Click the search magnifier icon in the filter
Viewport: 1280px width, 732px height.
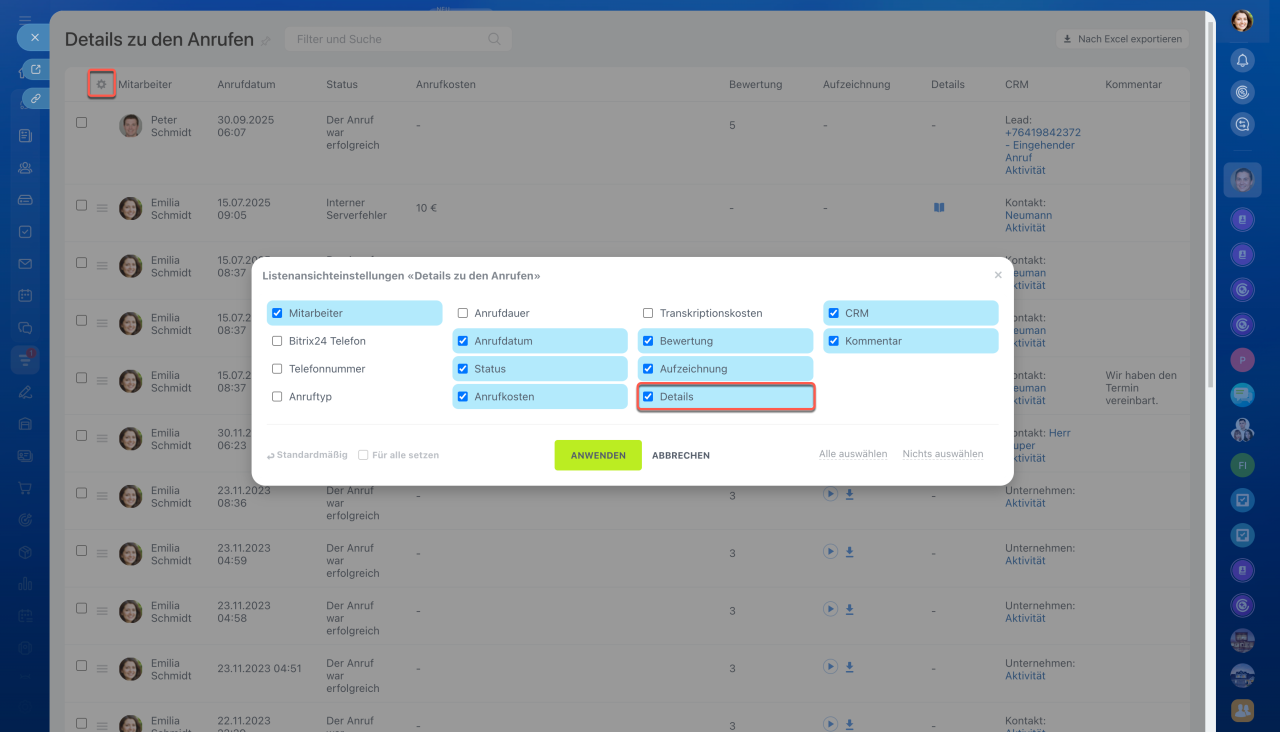[494, 39]
